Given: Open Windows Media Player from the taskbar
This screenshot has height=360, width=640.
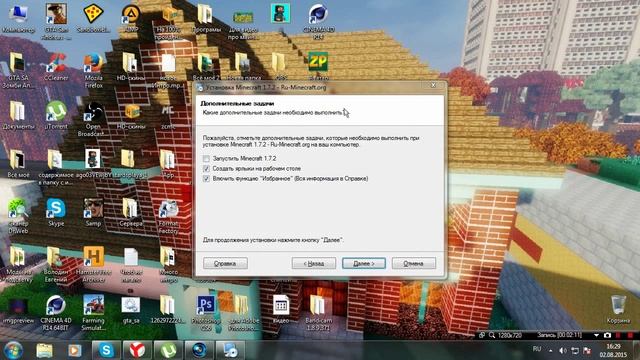Looking at the screenshot, I should [x=74, y=350].
